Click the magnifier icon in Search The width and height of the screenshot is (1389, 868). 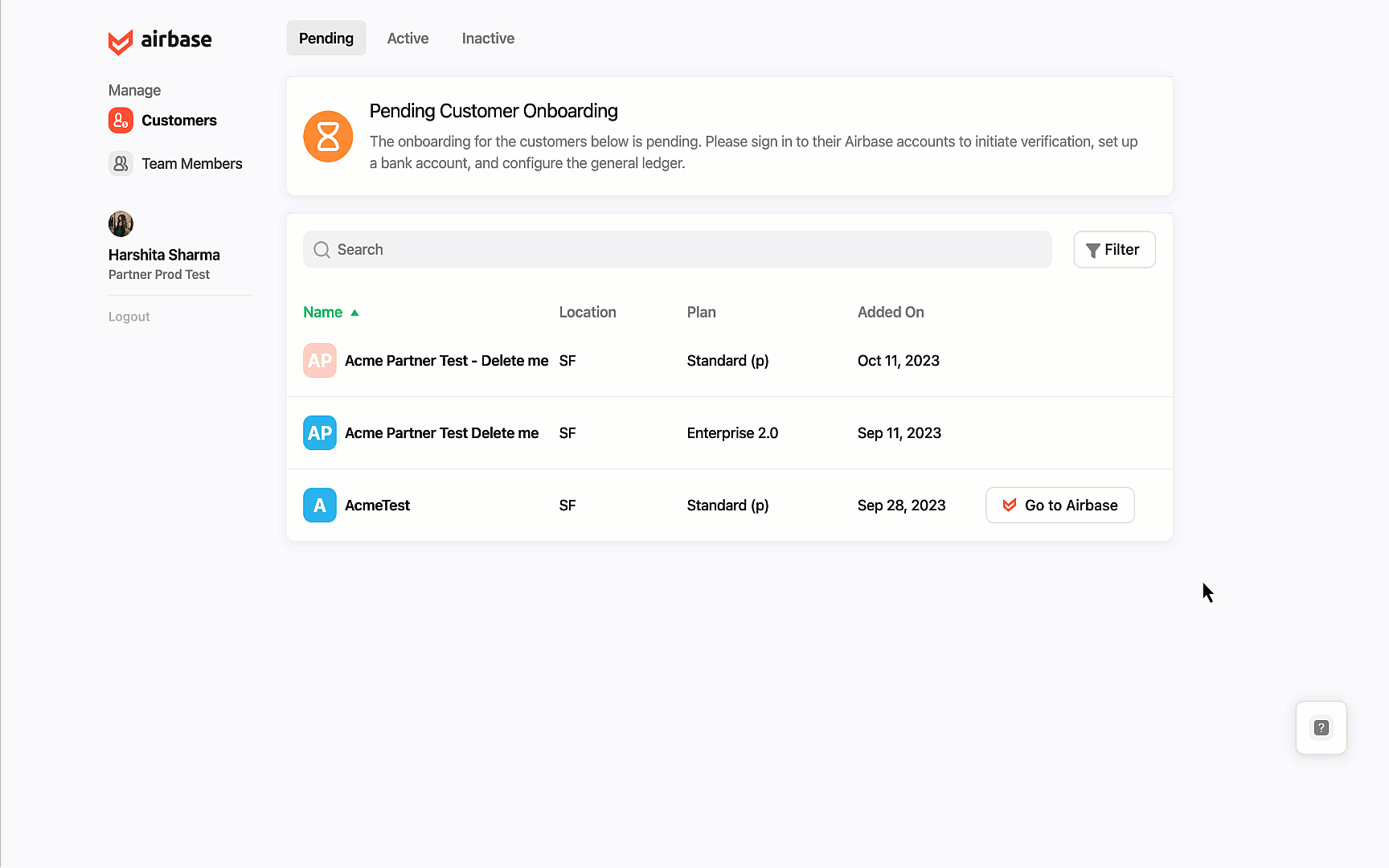point(322,250)
